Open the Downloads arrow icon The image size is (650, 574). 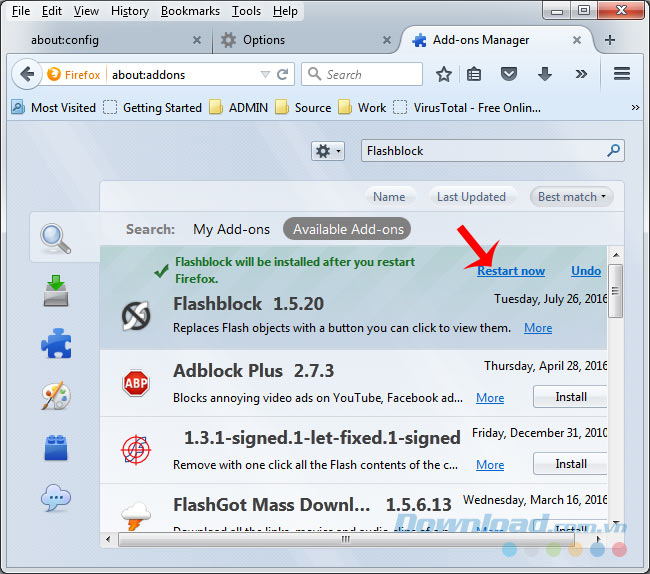[545, 75]
